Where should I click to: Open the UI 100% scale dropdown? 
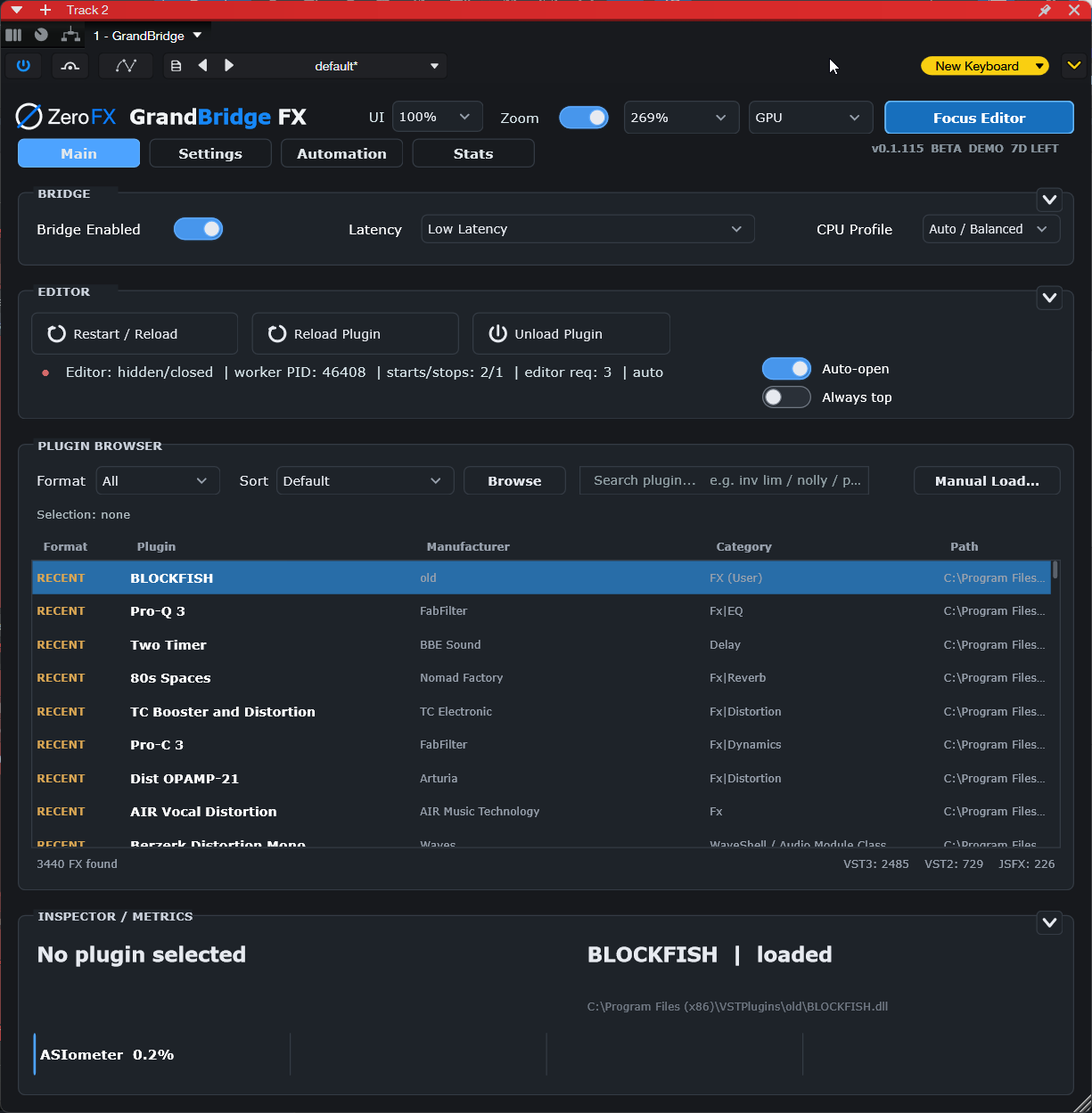(437, 117)
